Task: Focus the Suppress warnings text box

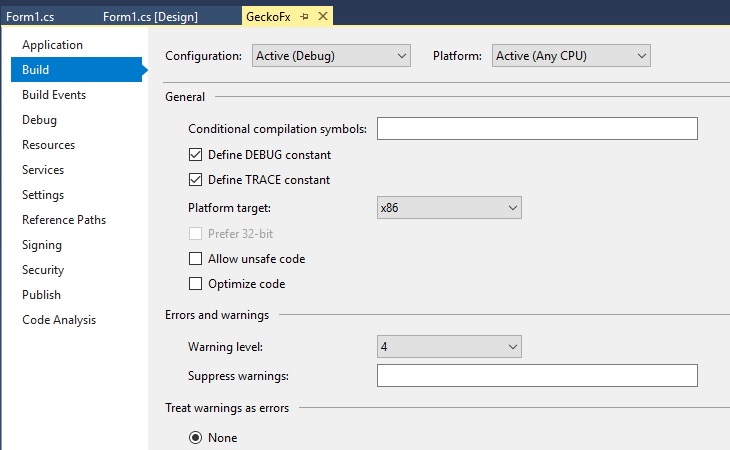Action: point(536,376)
